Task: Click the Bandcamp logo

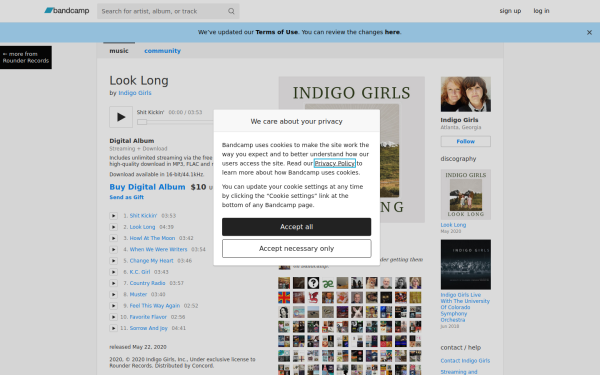Action: [67, 11]
